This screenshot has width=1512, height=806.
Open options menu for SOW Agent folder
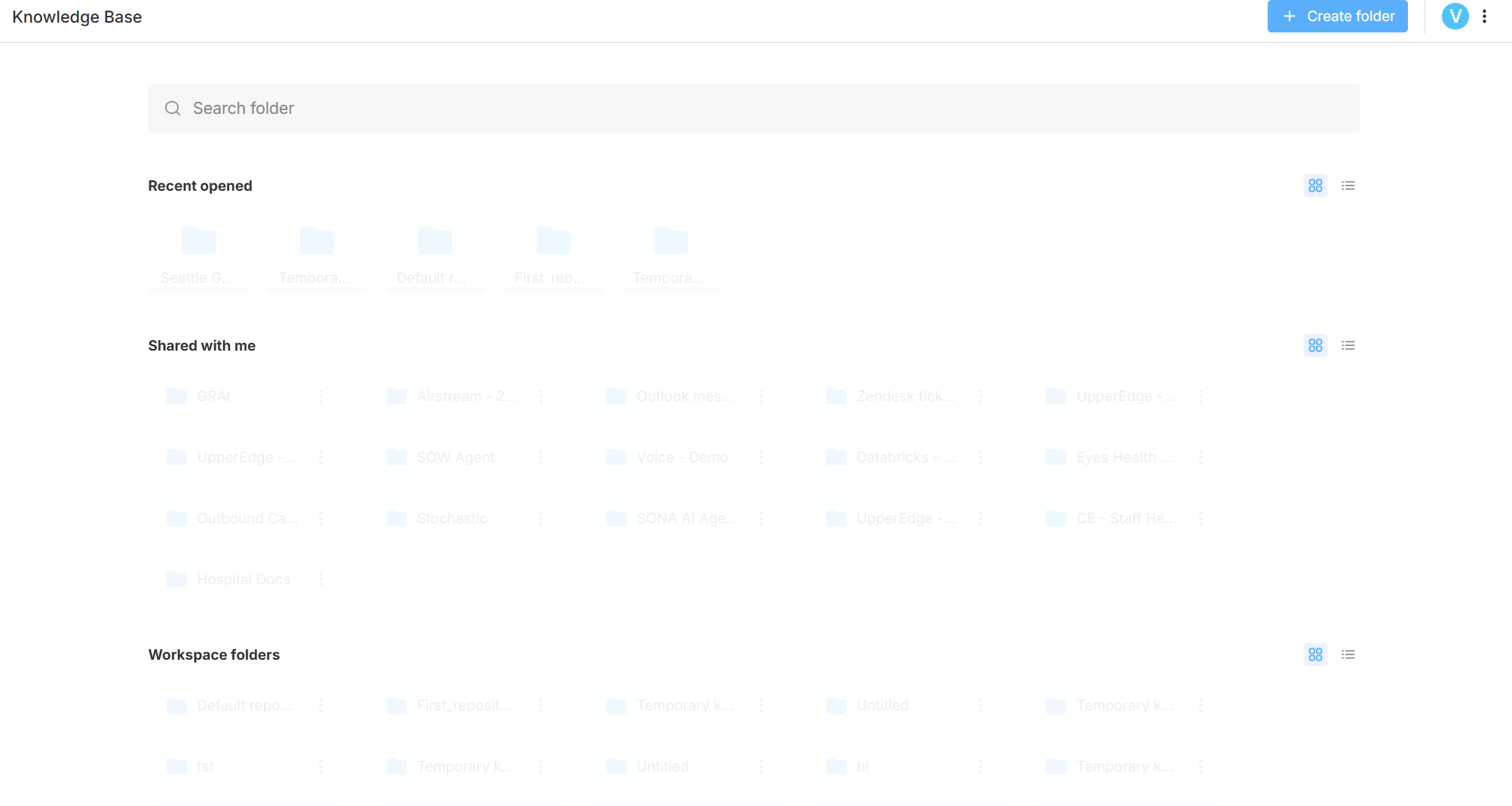click(x=541, y=458)
